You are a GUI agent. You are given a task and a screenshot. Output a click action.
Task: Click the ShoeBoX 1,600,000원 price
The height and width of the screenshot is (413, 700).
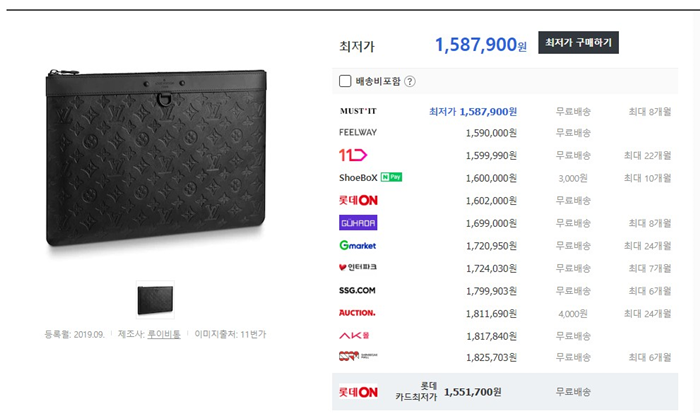(491, 178)
